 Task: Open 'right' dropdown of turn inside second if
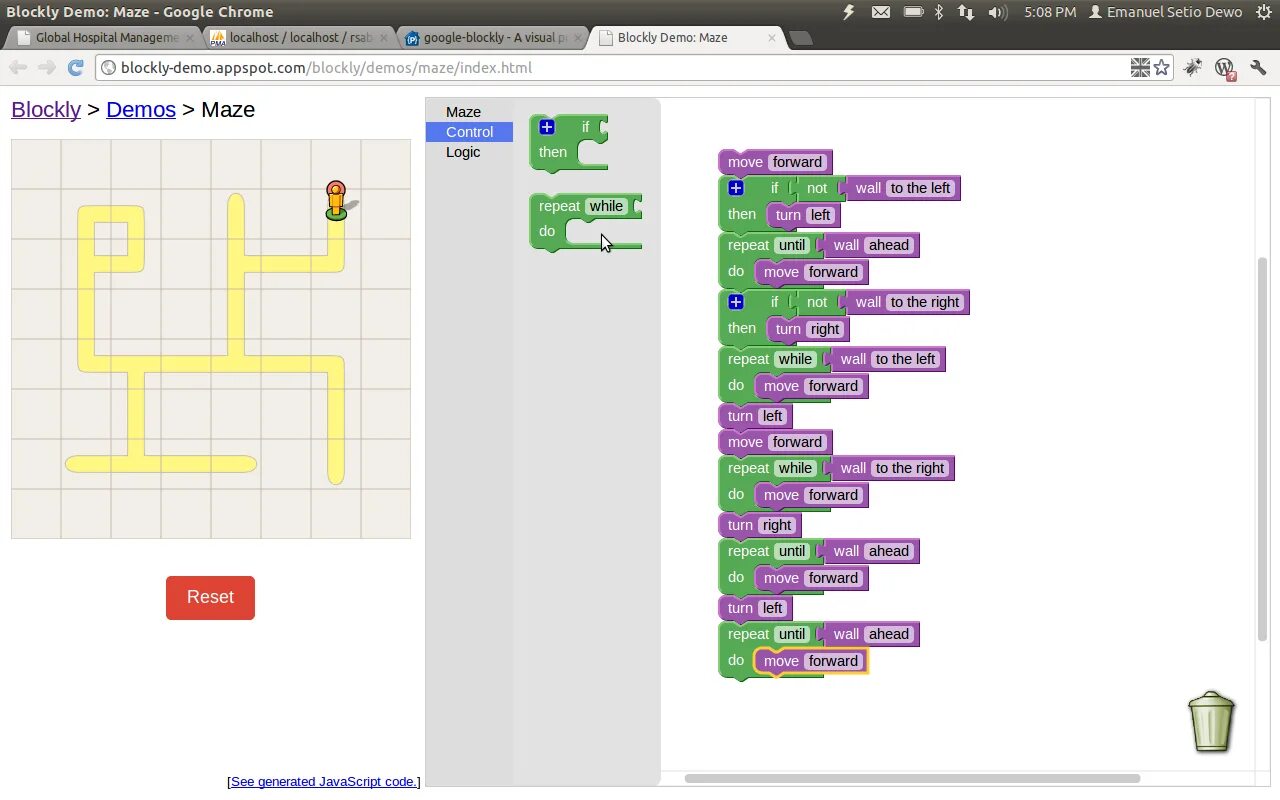(x=825, y=329)
